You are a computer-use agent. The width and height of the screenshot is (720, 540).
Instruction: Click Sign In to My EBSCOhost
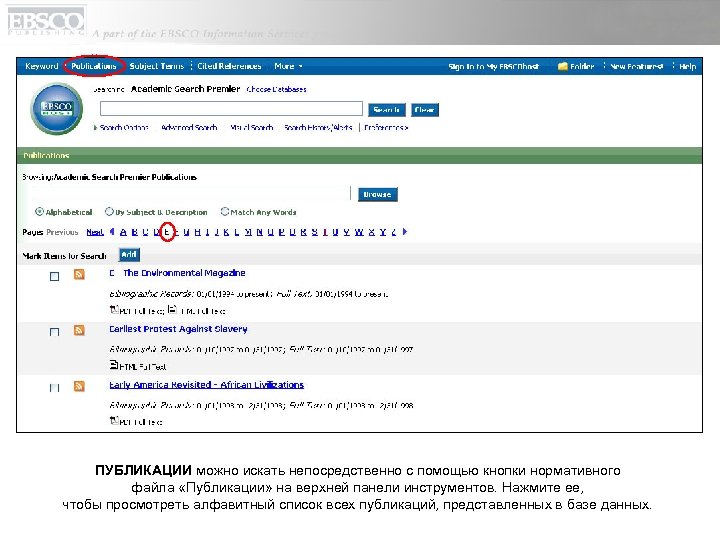pyautogui.click(x=493, y=67)
